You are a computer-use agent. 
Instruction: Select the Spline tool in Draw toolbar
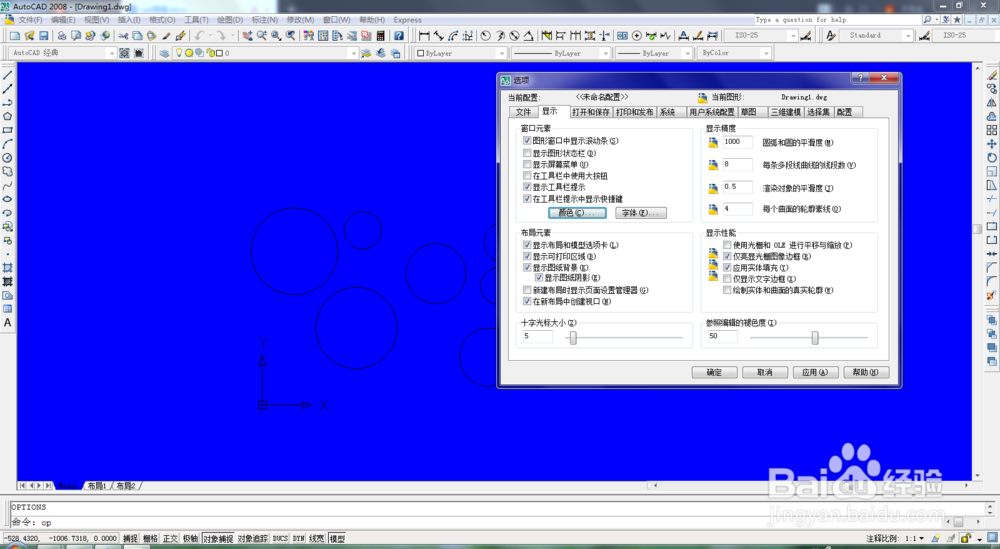(8, 186)
